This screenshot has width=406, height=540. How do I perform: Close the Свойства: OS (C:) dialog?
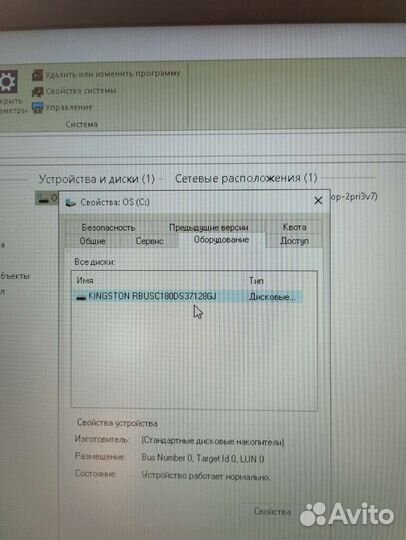pos(318,200)
